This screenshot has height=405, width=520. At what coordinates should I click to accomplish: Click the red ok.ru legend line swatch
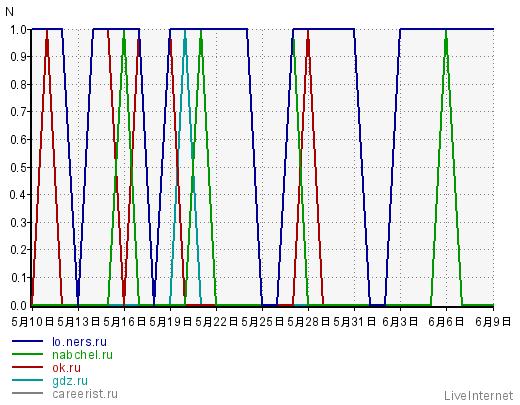(x=27, y=367)
